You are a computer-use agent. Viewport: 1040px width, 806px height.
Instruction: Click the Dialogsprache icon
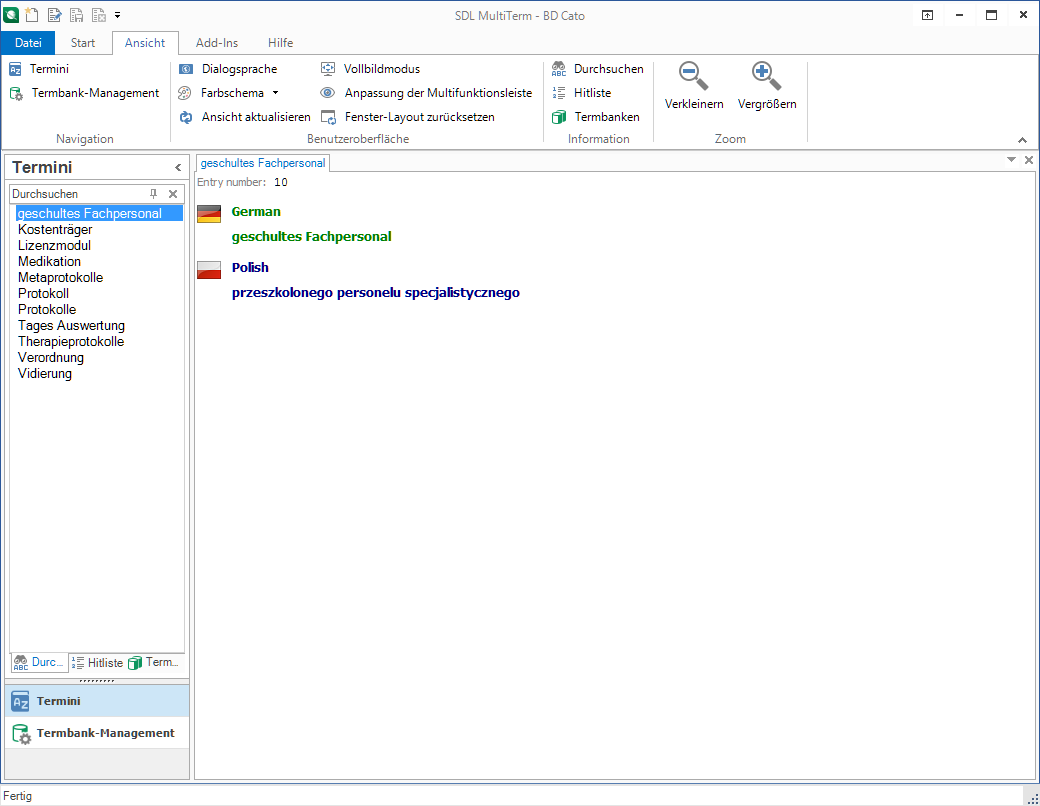pyautogui.click(x=186, y=69)
